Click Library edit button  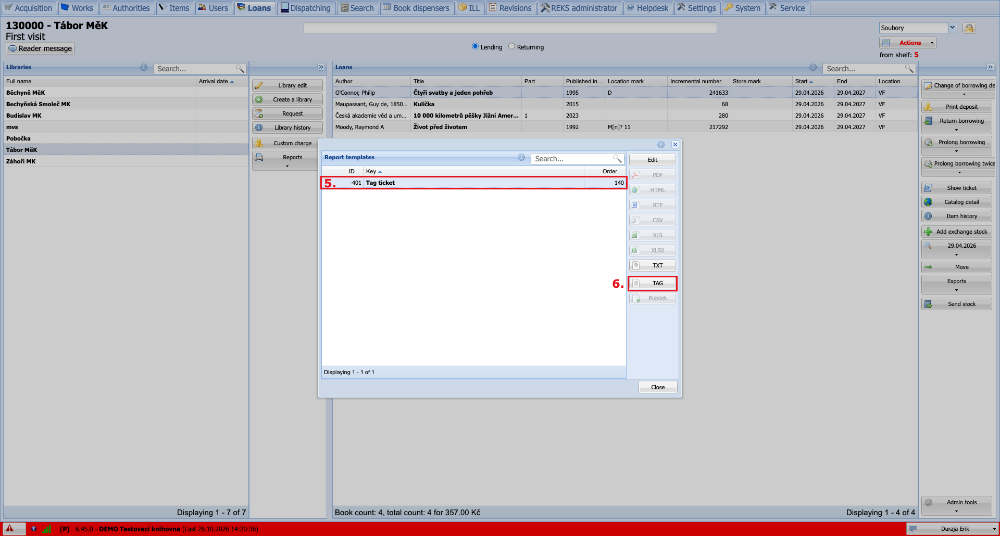(x=288, y=86)
